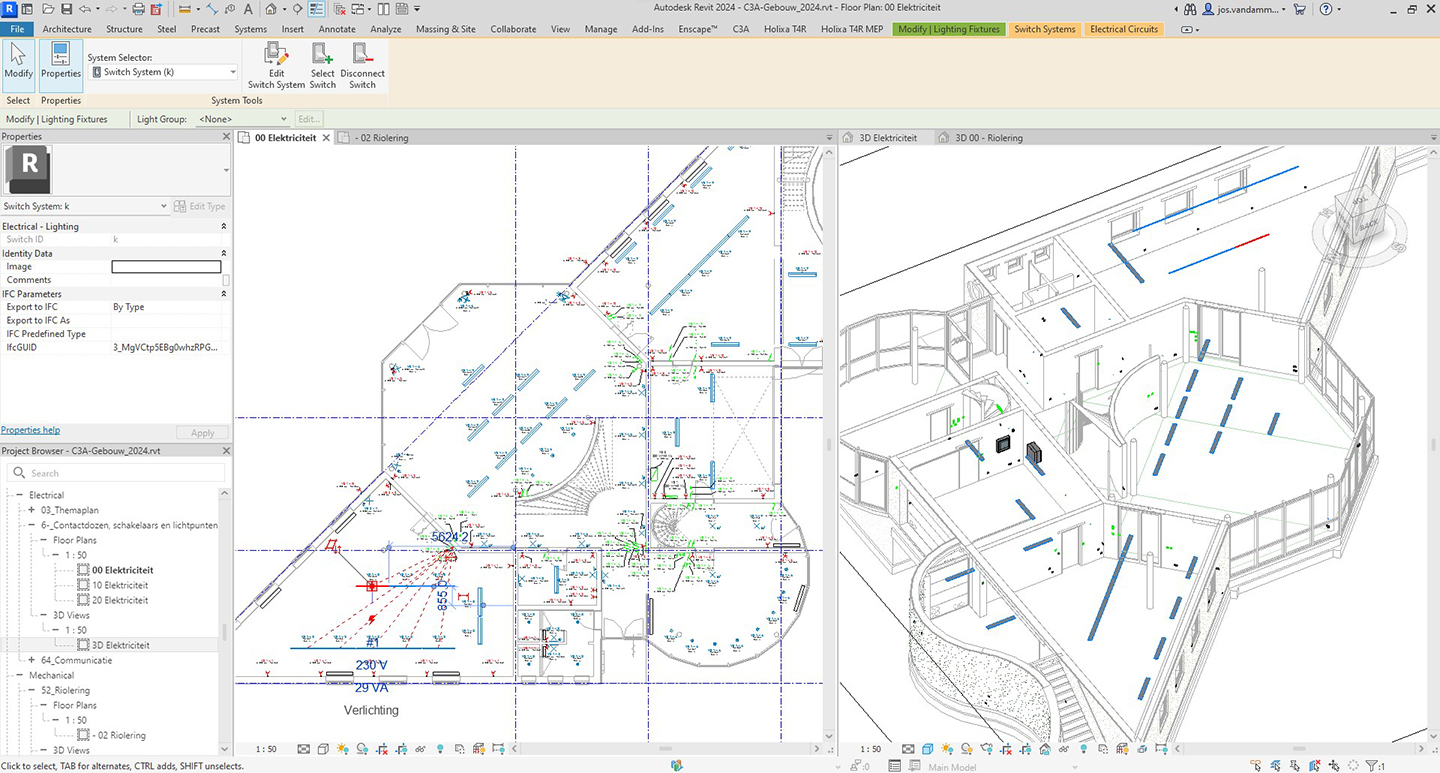The image size is (1440, 773).
Task: Toggle Sun Path in the floor plan view bar
Action: coord(343,749)
